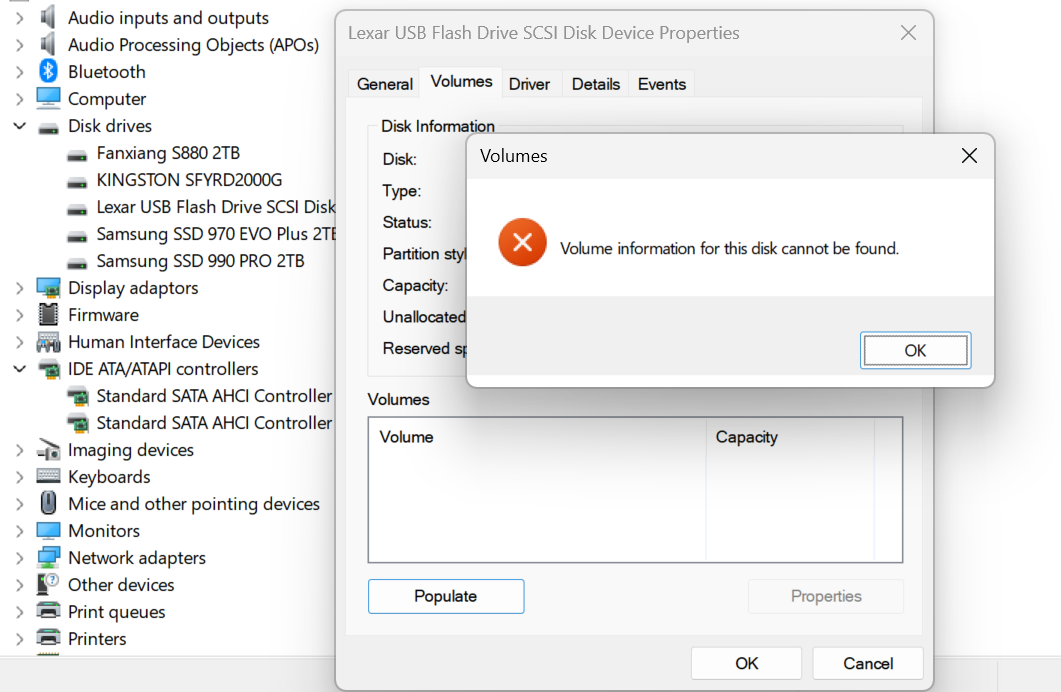Click the Bluetooth icon in device tree

click(x=48, y=72)
